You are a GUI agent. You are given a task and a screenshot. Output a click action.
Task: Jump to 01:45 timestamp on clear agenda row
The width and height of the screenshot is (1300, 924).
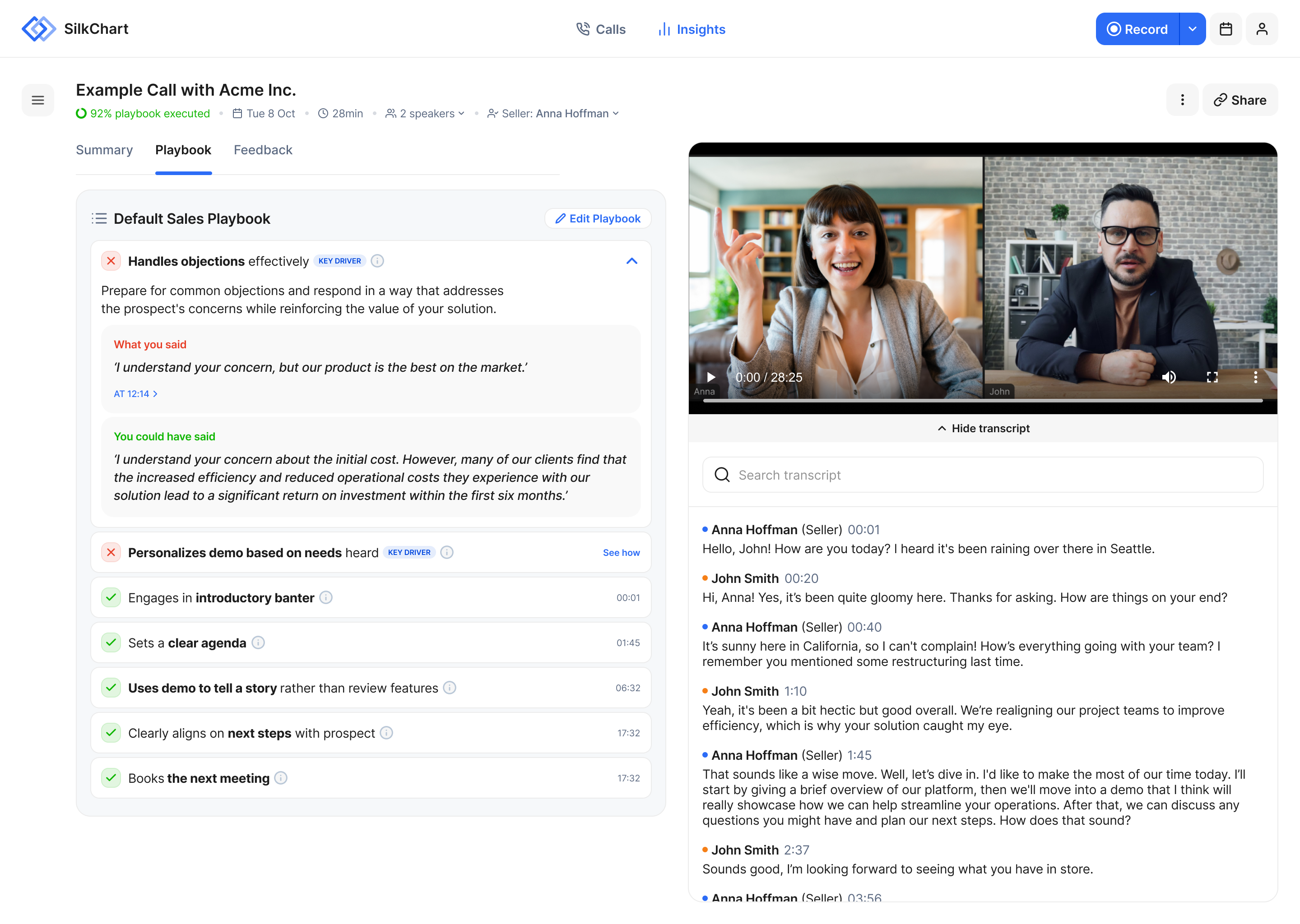click(x=628, y=643)
